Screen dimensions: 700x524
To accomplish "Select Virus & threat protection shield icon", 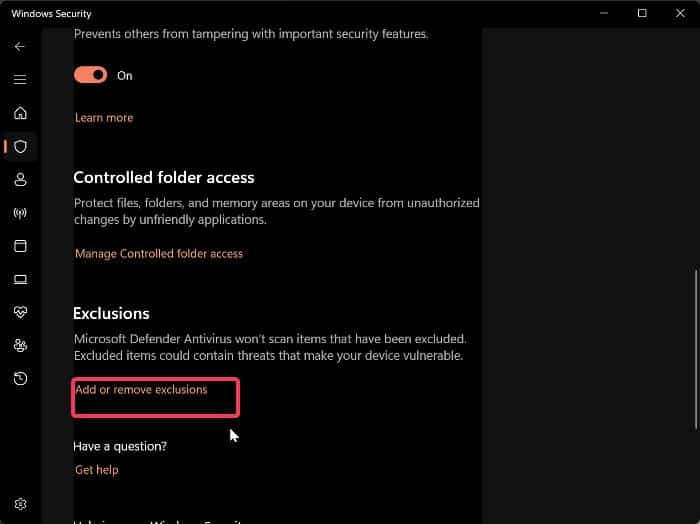I will click(20, 147).
